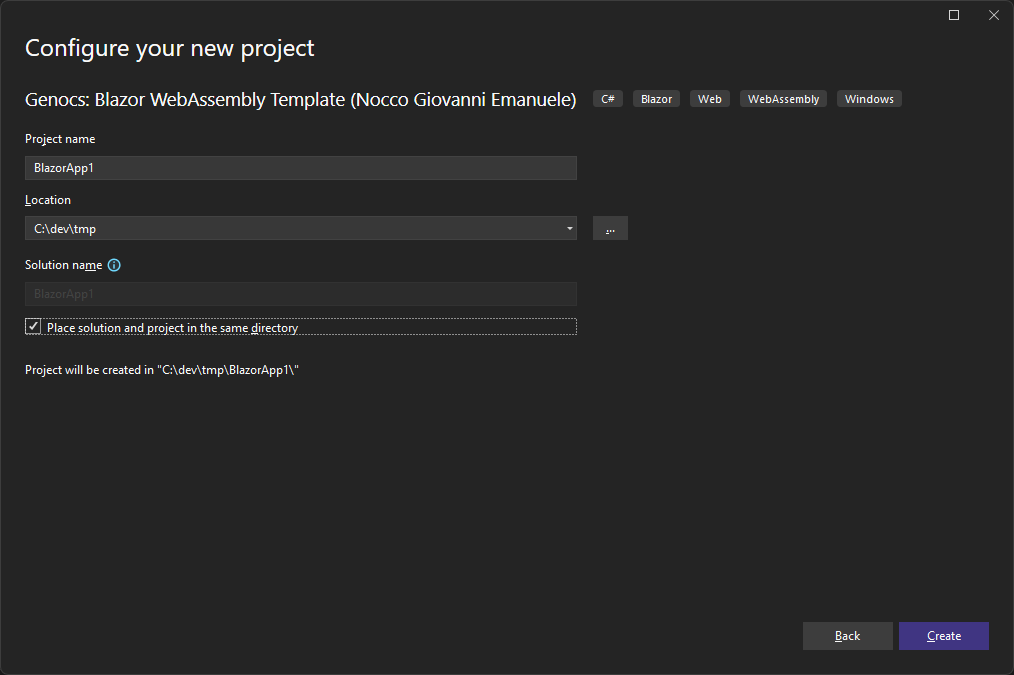Image resolution: width=1014 pixels, height=675 pixels.
Task: Select the Windows platform tag
Action: point(869,99)
